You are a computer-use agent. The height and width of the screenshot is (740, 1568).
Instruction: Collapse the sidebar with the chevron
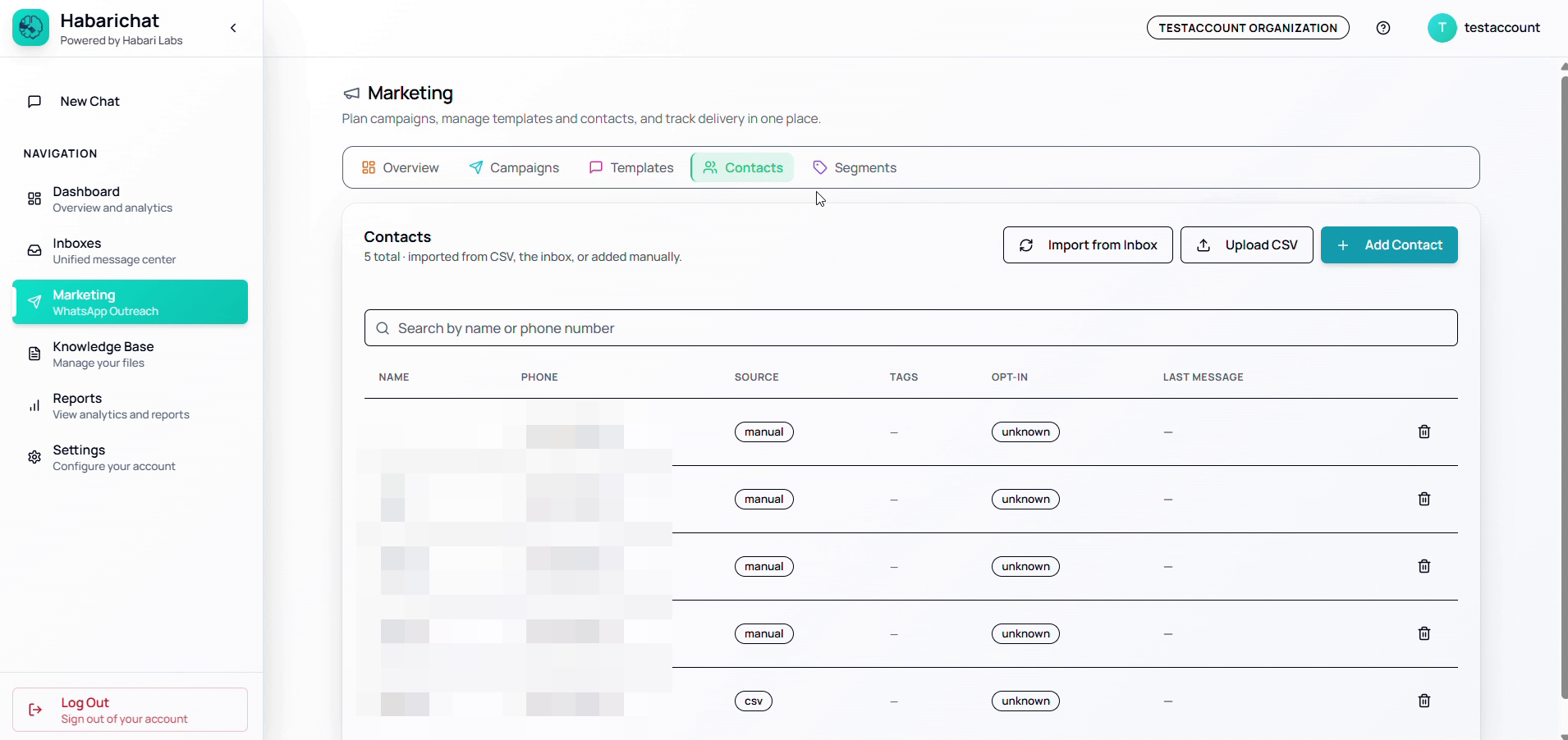(x=233, y=28)
